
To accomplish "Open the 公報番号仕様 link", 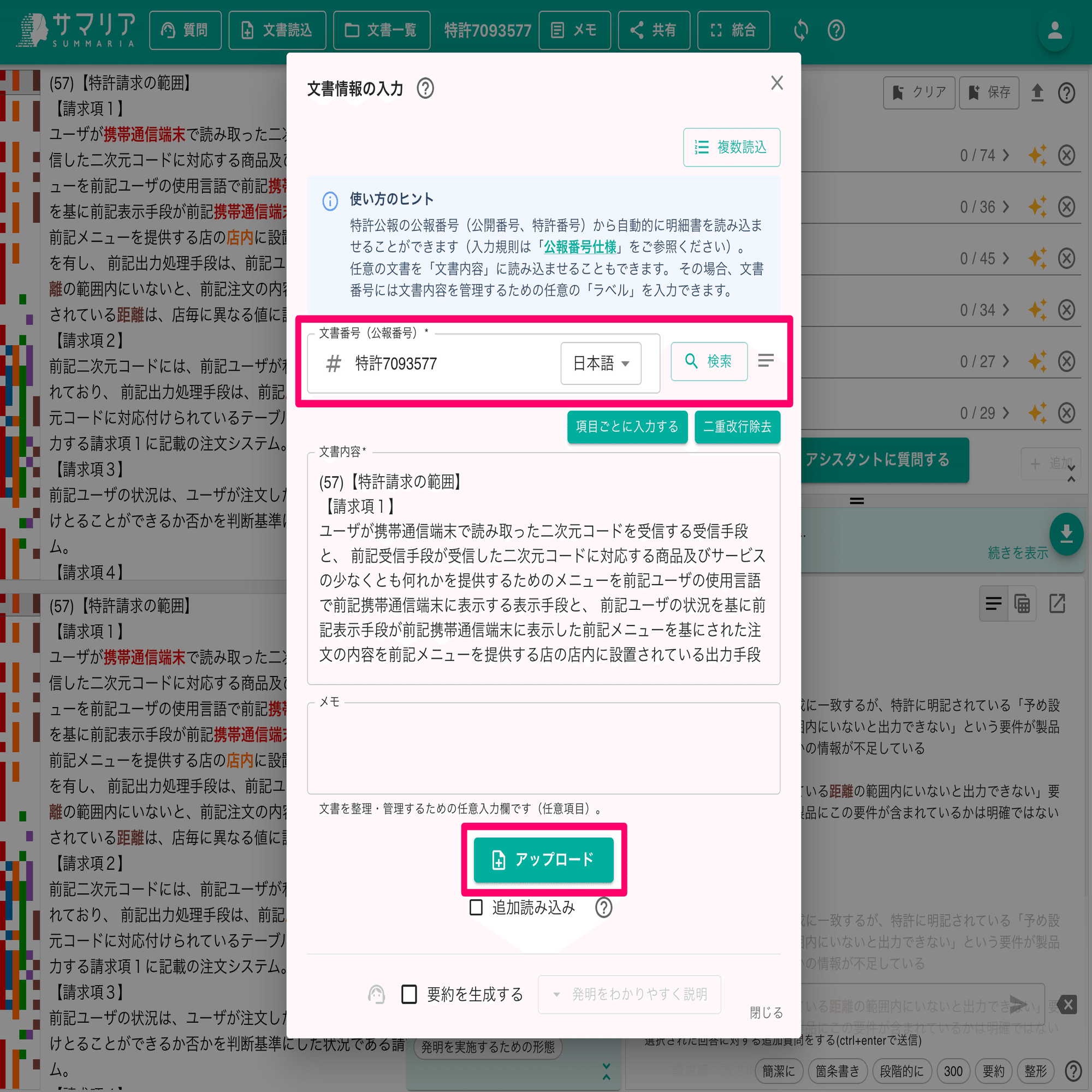I will point(579,247).
